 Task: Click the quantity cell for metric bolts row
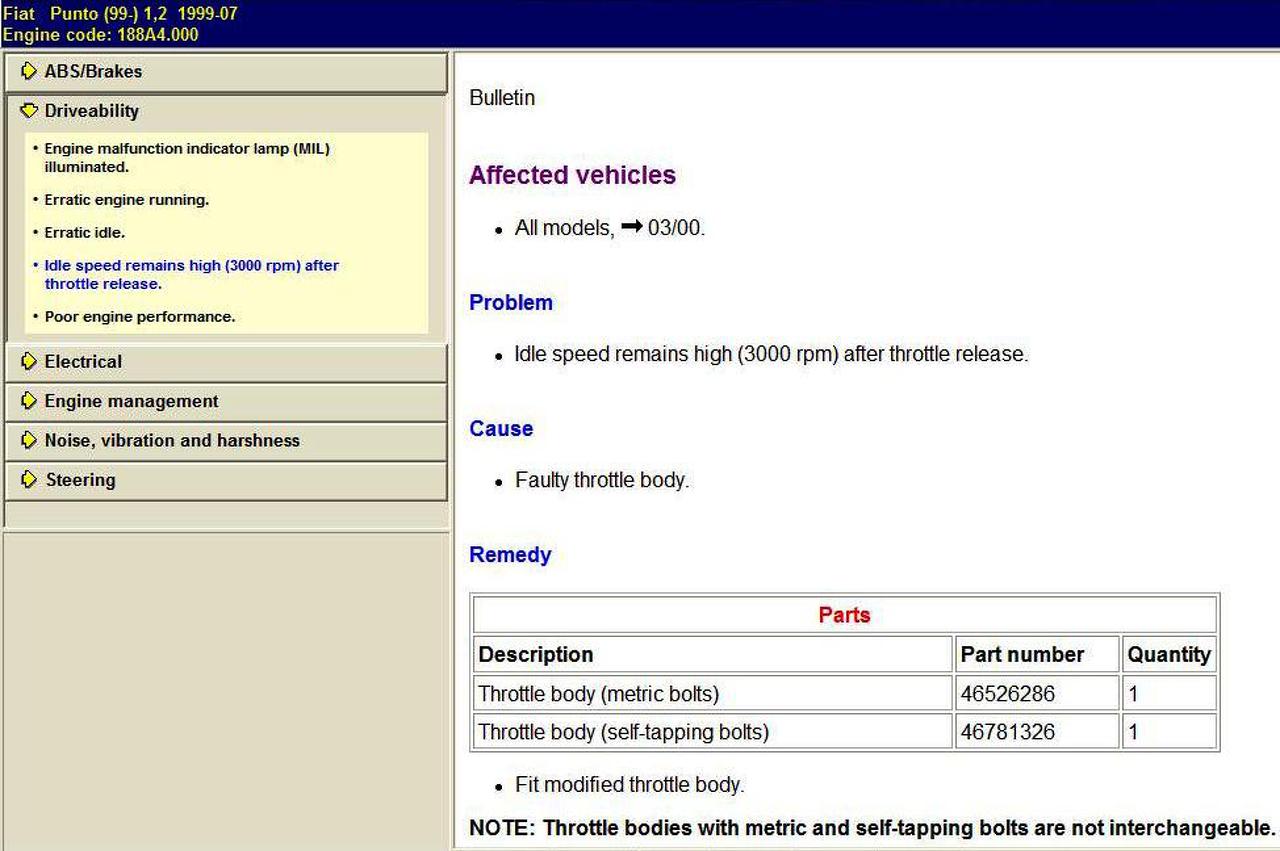point(1169,694)
